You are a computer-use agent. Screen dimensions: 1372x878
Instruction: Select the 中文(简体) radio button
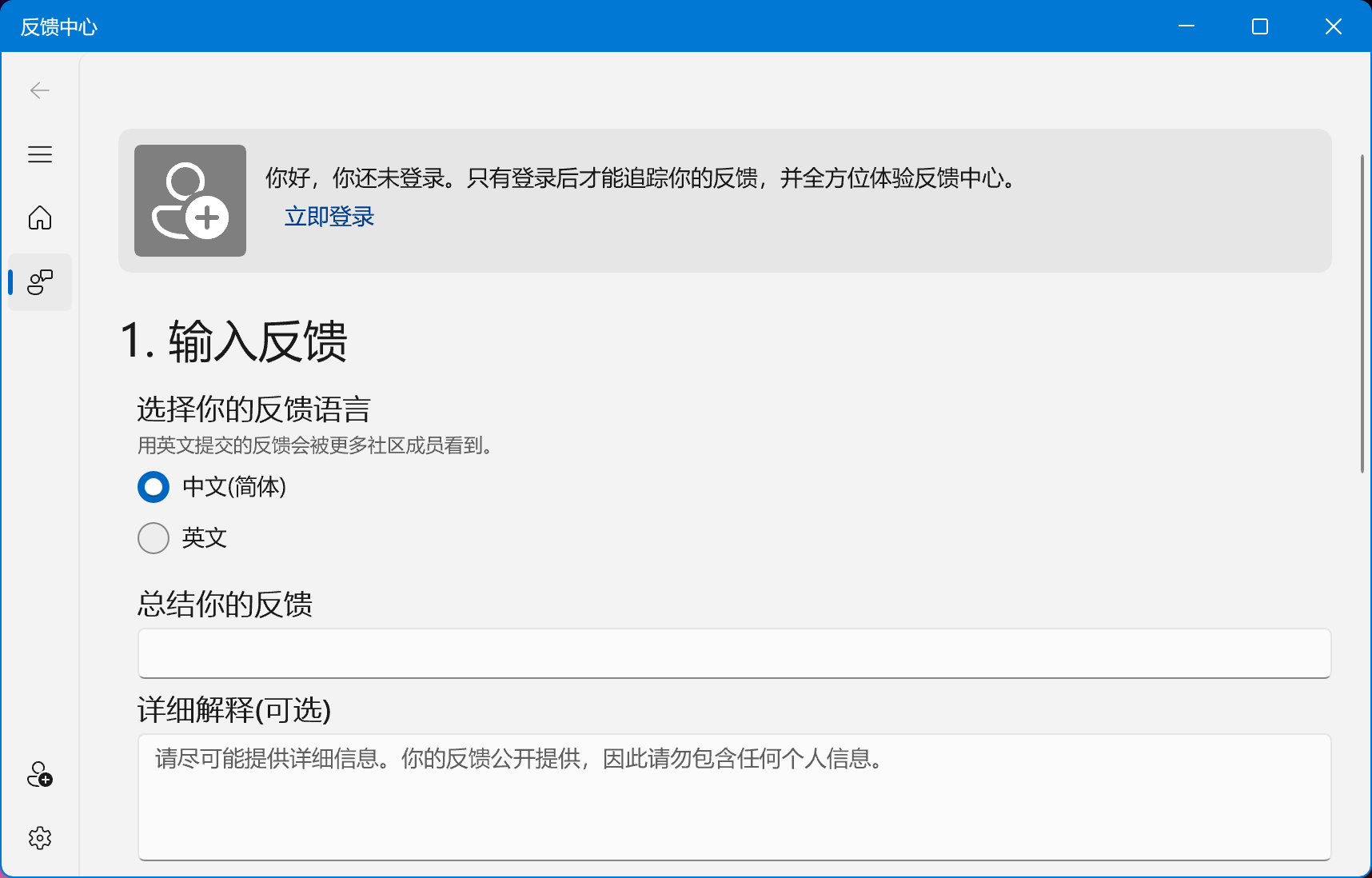coord(154,487)
